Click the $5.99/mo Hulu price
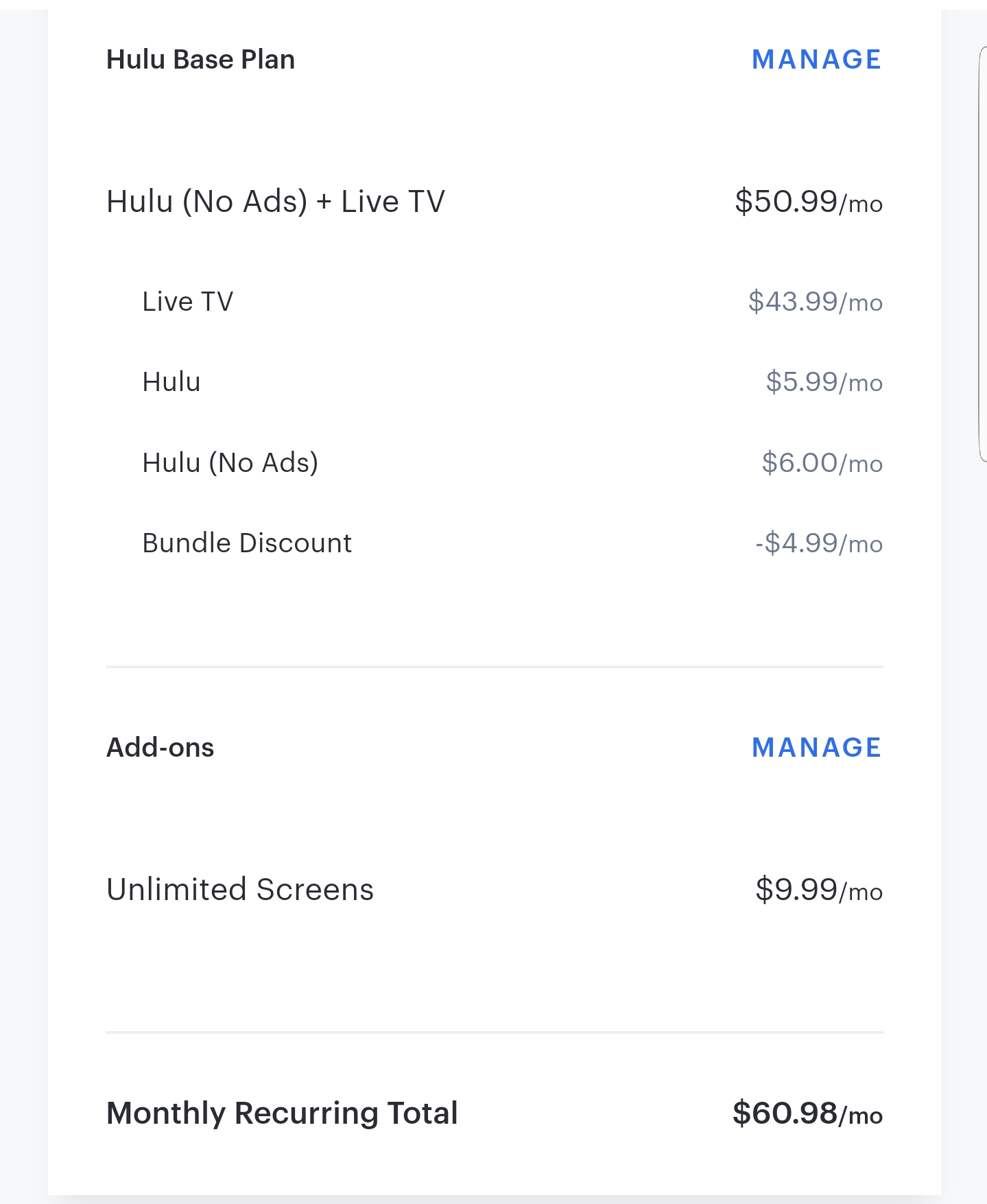The image size is (987, 1204). (824, 382)
